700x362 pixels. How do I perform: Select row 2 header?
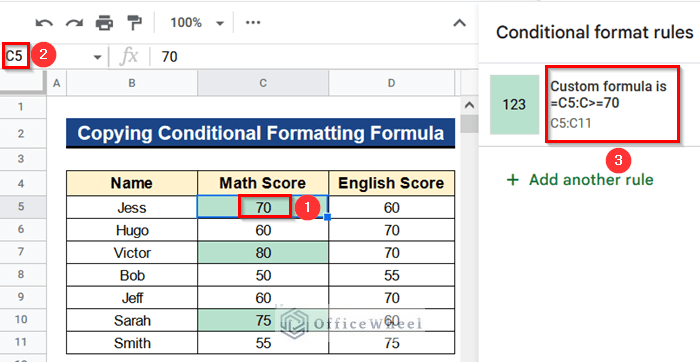pyautogui.click(x=22, y=133)
